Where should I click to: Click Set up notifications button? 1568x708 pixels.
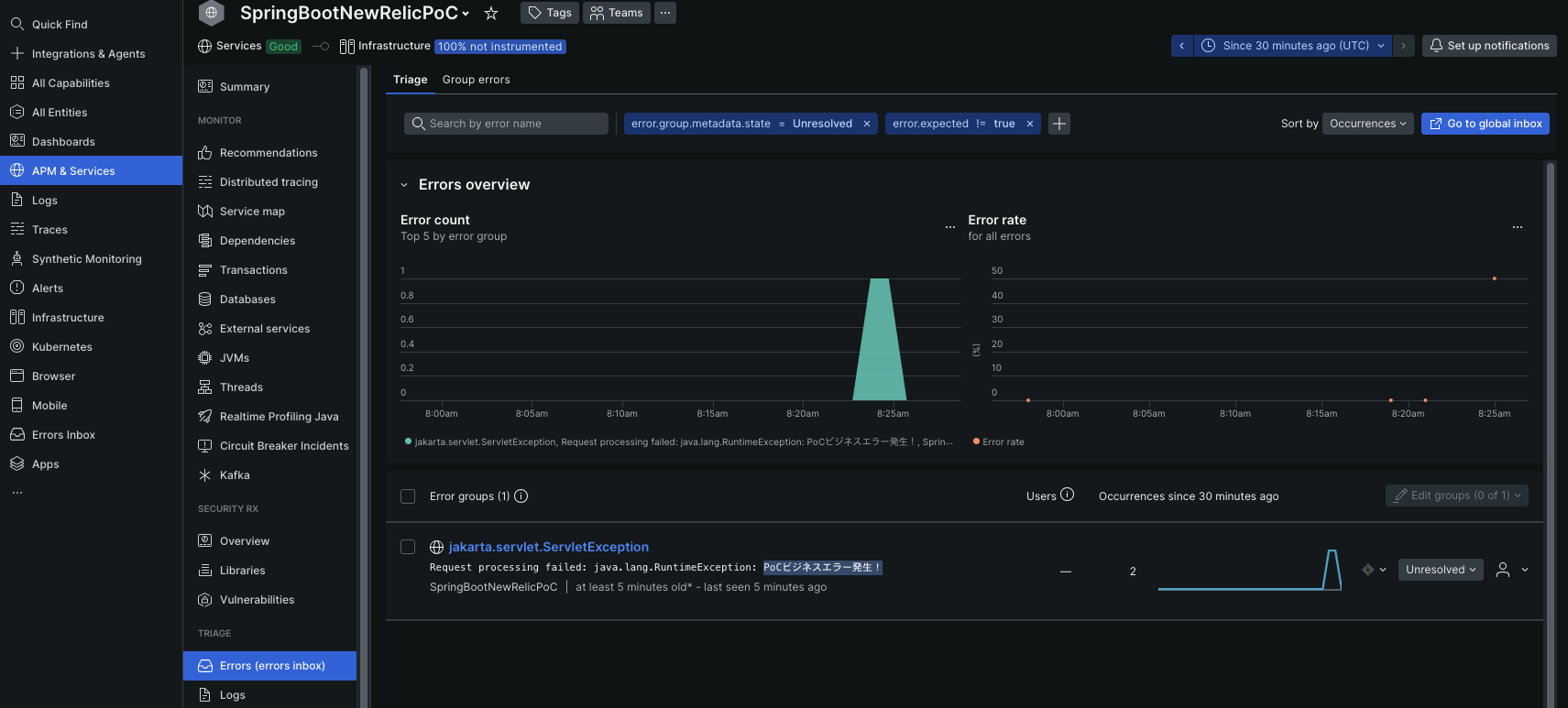coord(1489,46)
